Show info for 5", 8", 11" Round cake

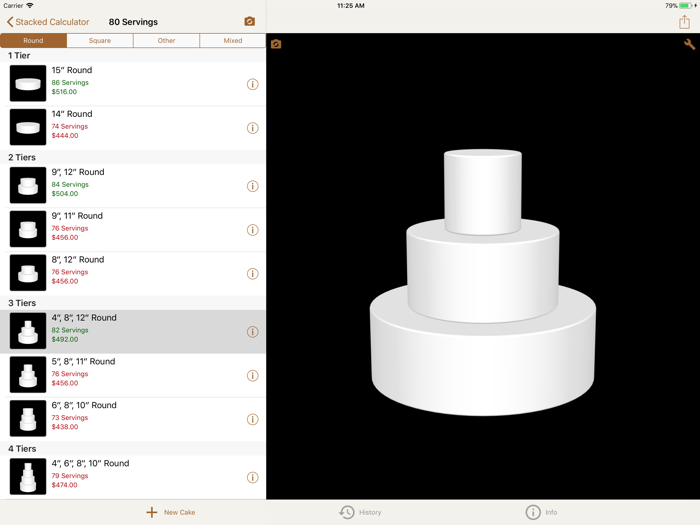click(253, 375)
